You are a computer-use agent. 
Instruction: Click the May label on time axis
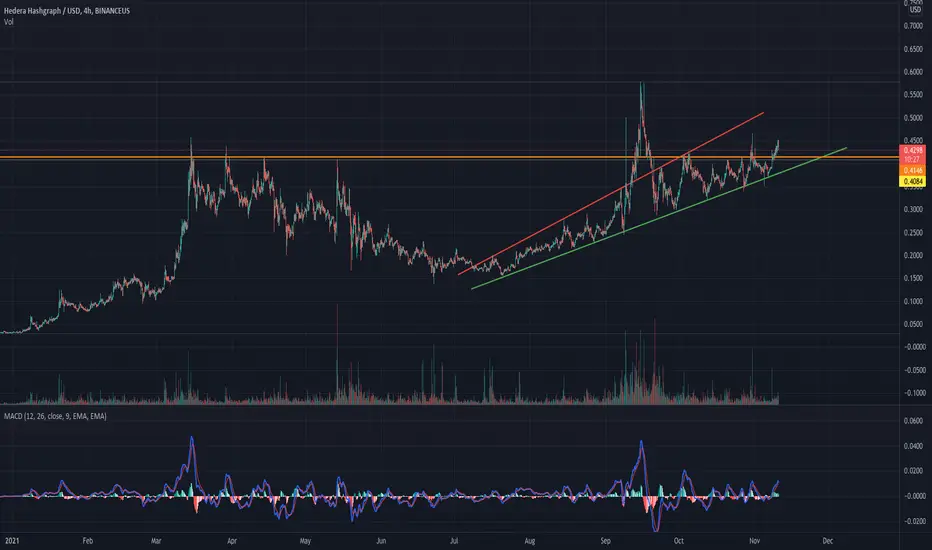coord(305,541)
